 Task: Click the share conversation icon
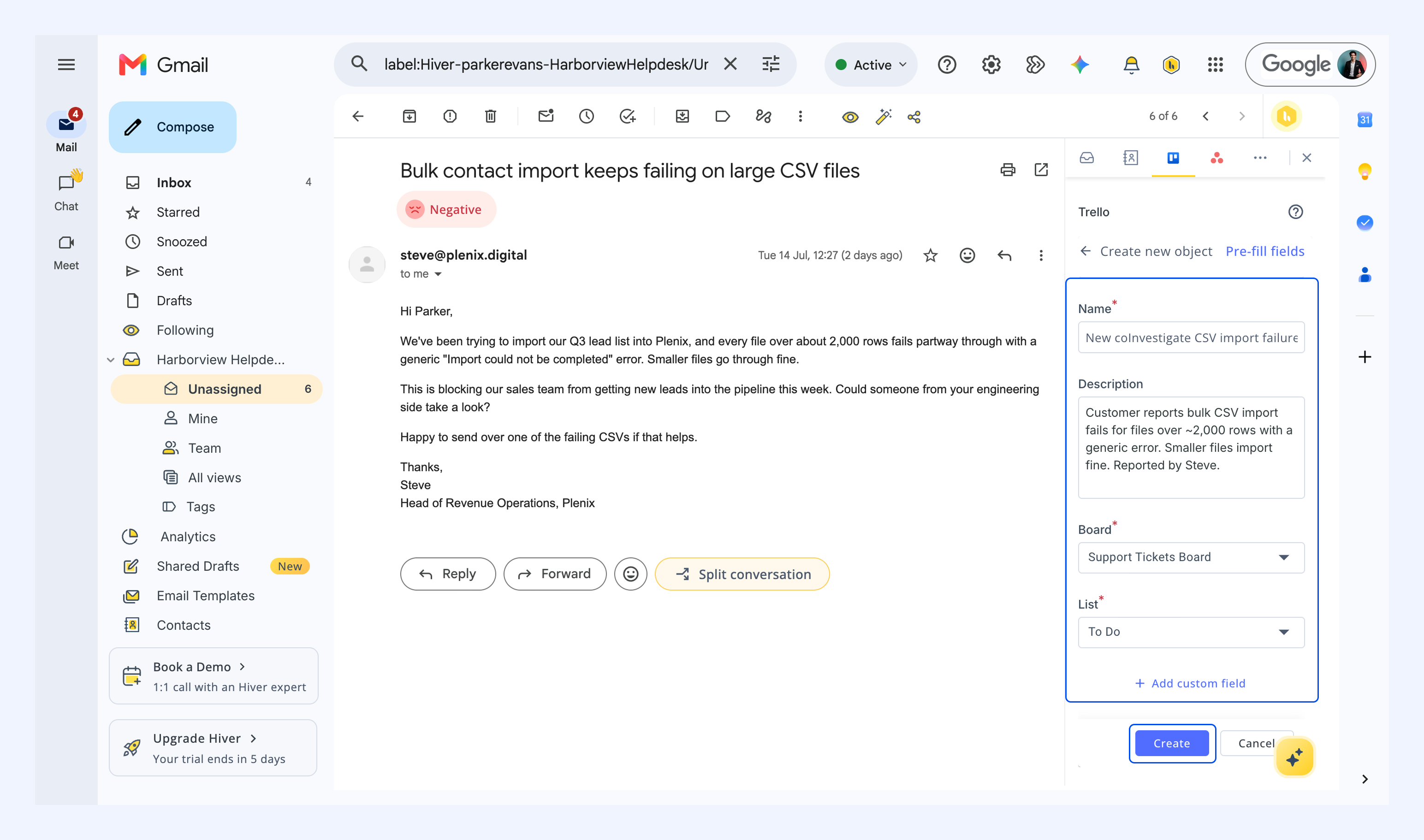pyautogui.click(x=914, y=117)
